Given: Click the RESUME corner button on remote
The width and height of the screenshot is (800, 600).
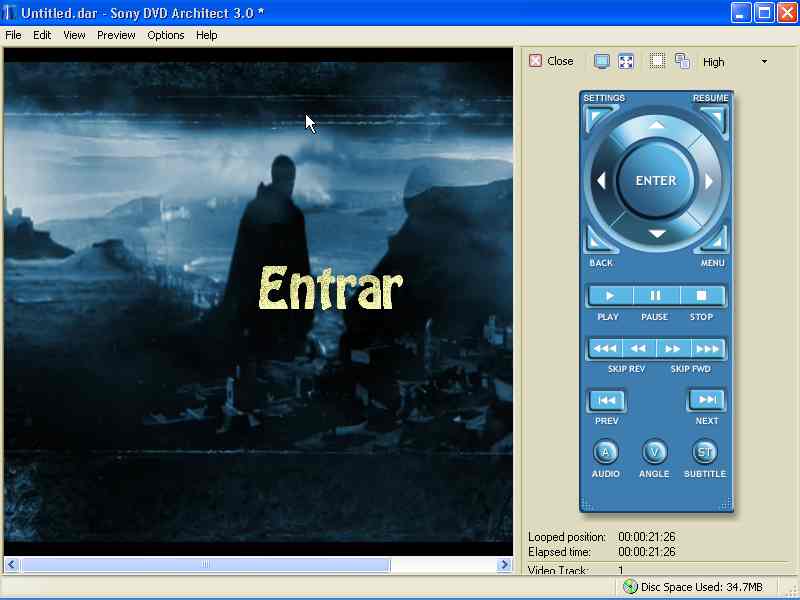Looking at the screenshot, I should coord(714,118).
